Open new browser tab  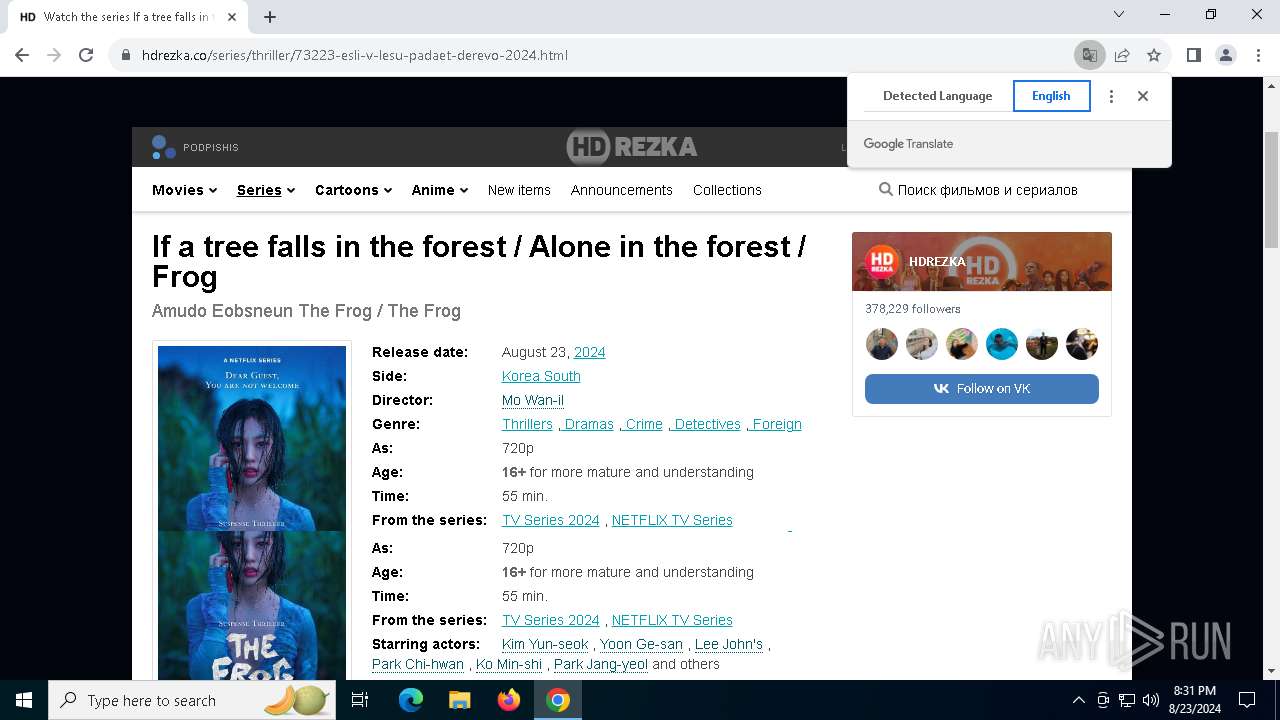[269, 17]
